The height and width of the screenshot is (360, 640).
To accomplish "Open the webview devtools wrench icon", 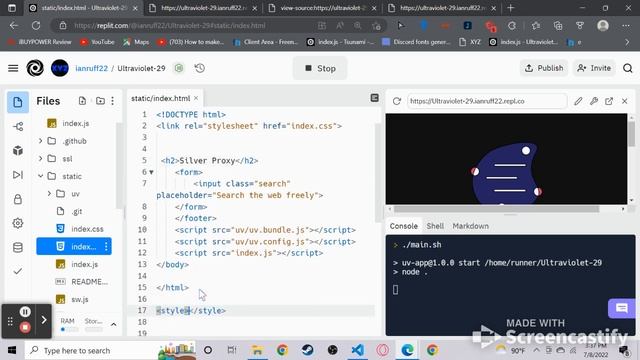I will (x=593, y=101).
